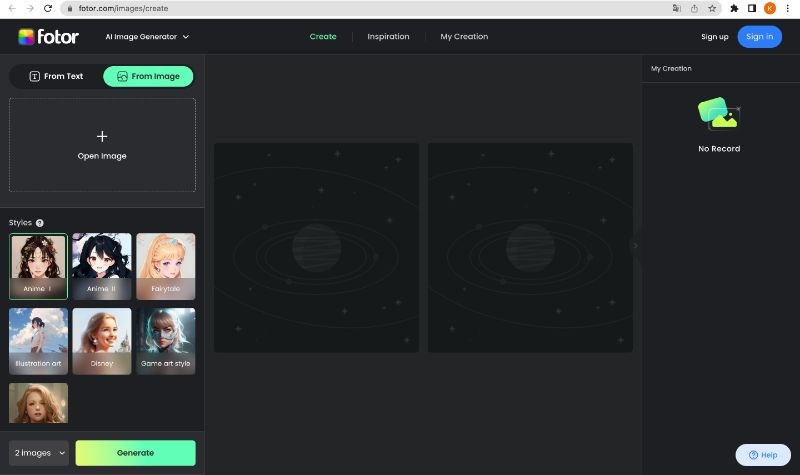Image resolution: width=800 pixels, height=475 pixels.
Task: Click the address bar URL
Action: (123, 8)
